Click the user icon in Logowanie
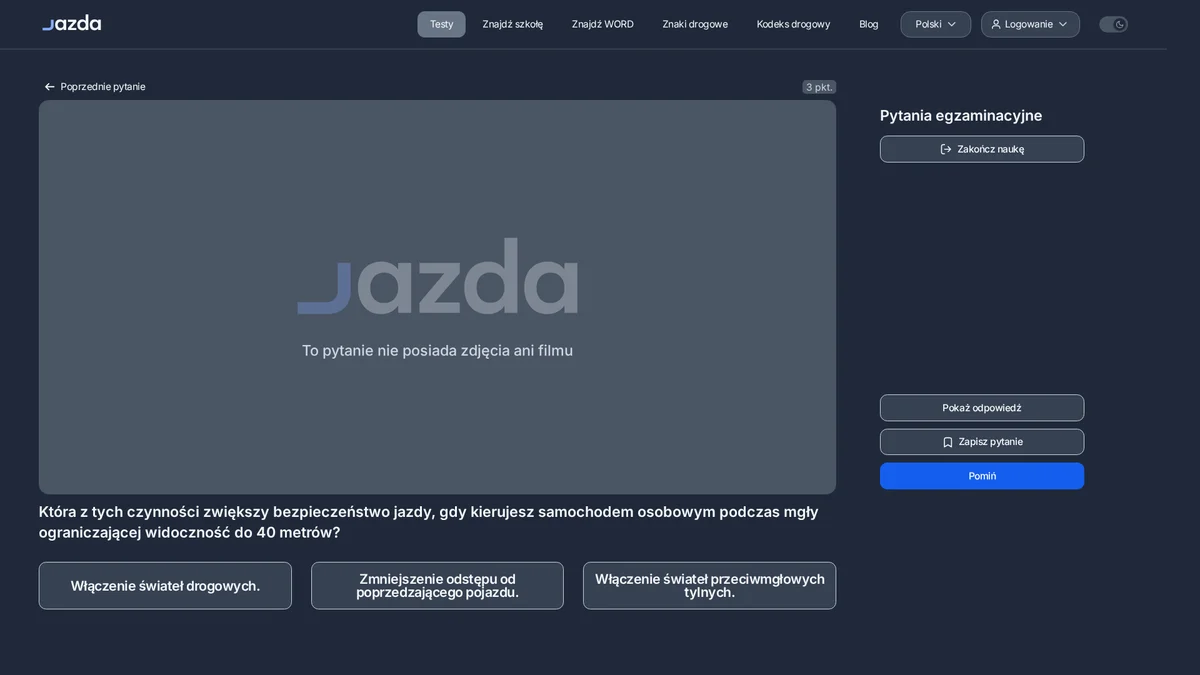1200x675 pixels. tap(996, 24)
